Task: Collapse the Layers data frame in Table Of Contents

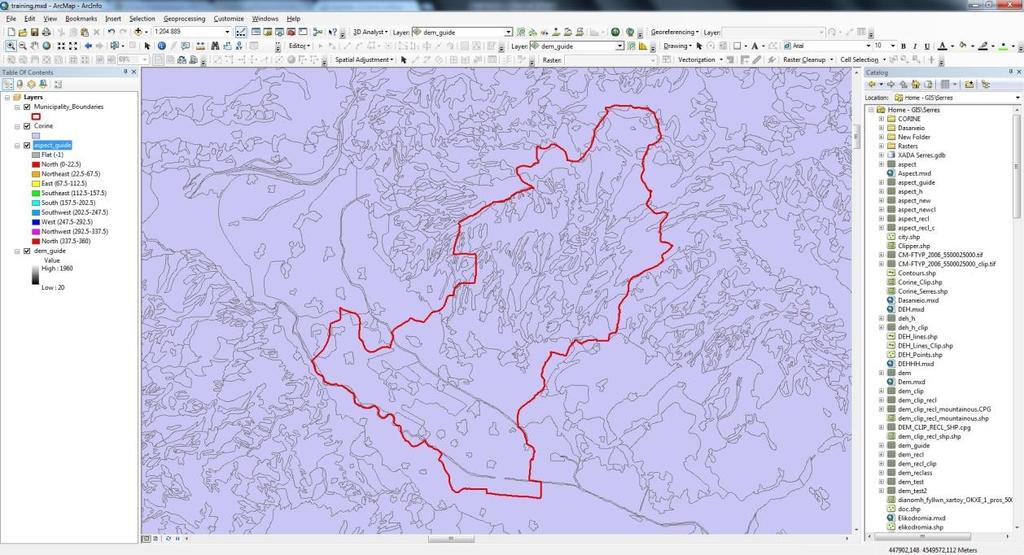Action: pos(7,97)
